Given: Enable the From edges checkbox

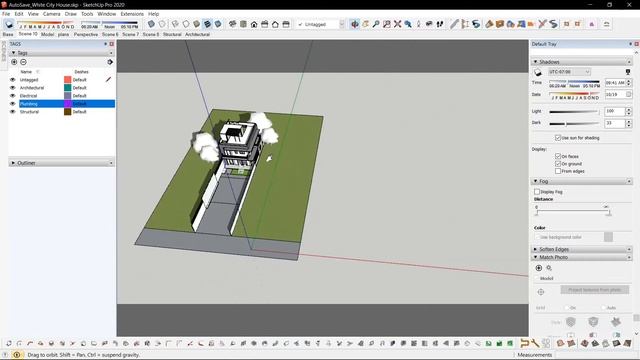Looking at the screenshot, I should pos(558,171).
